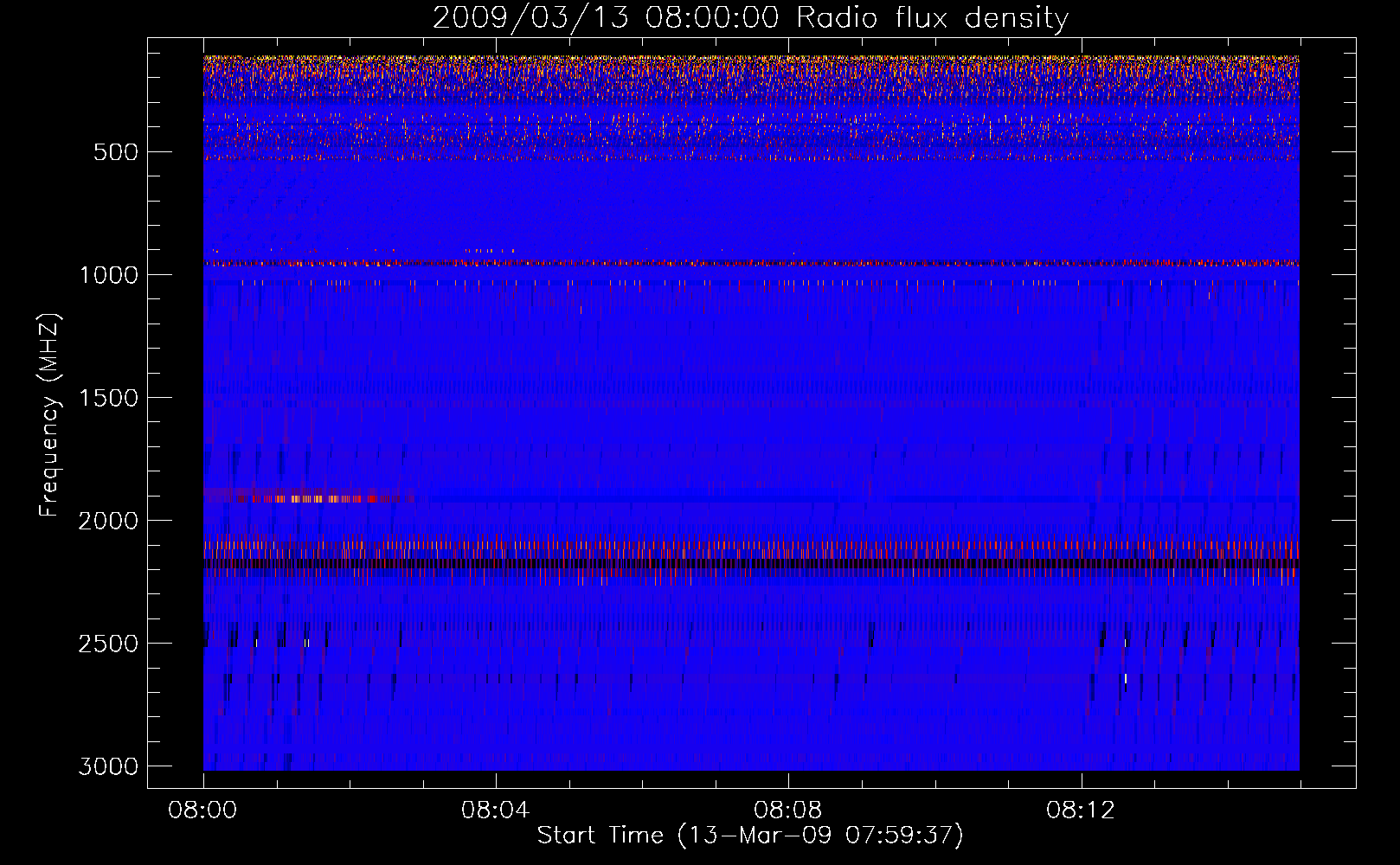Click the 2500 frequency tick label
1400x865 pixels.
(108, 644)
